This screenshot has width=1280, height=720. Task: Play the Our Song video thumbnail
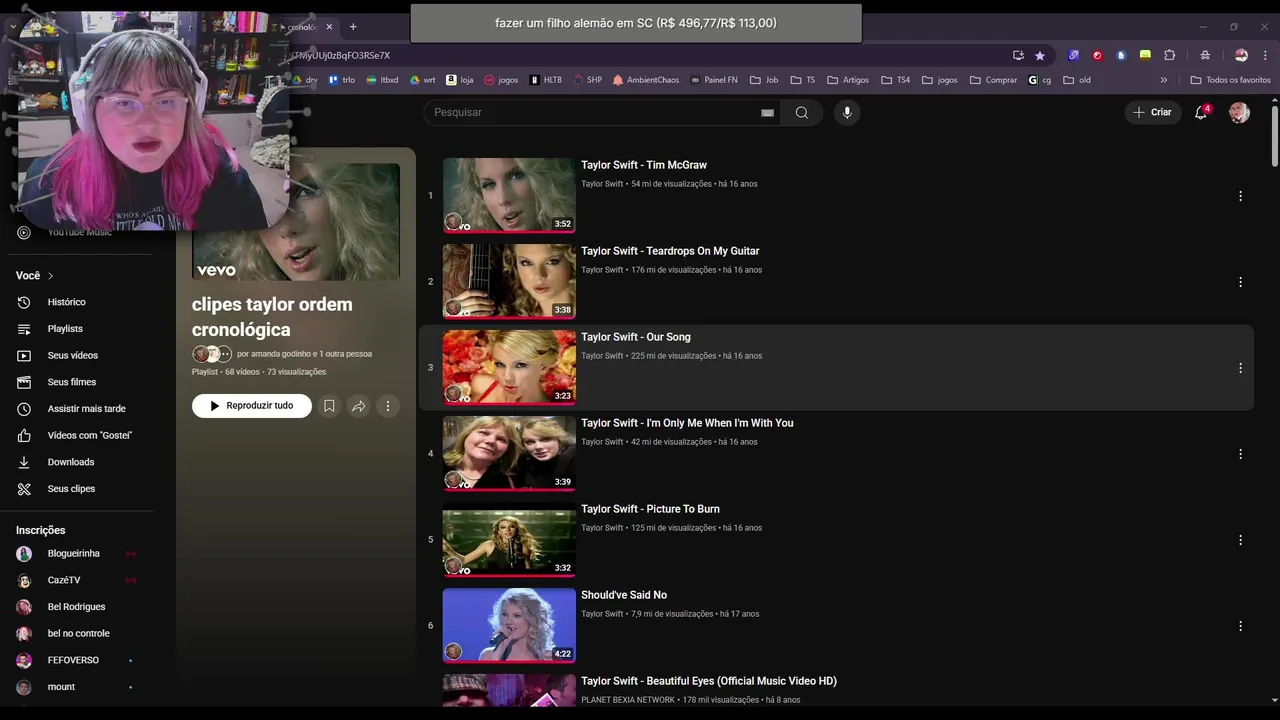point(509,367)
